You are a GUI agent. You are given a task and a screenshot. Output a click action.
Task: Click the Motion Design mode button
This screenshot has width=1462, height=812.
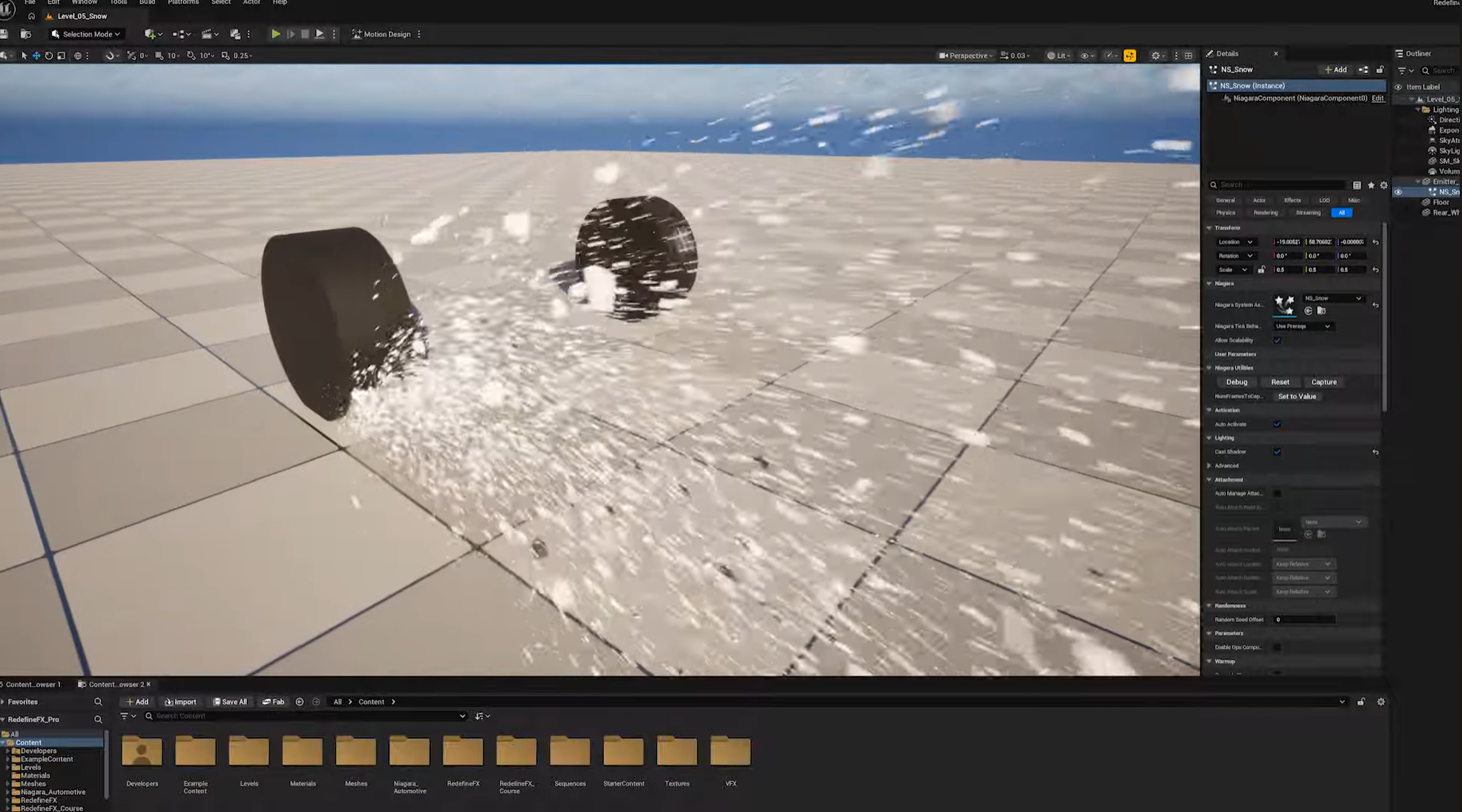382,34
